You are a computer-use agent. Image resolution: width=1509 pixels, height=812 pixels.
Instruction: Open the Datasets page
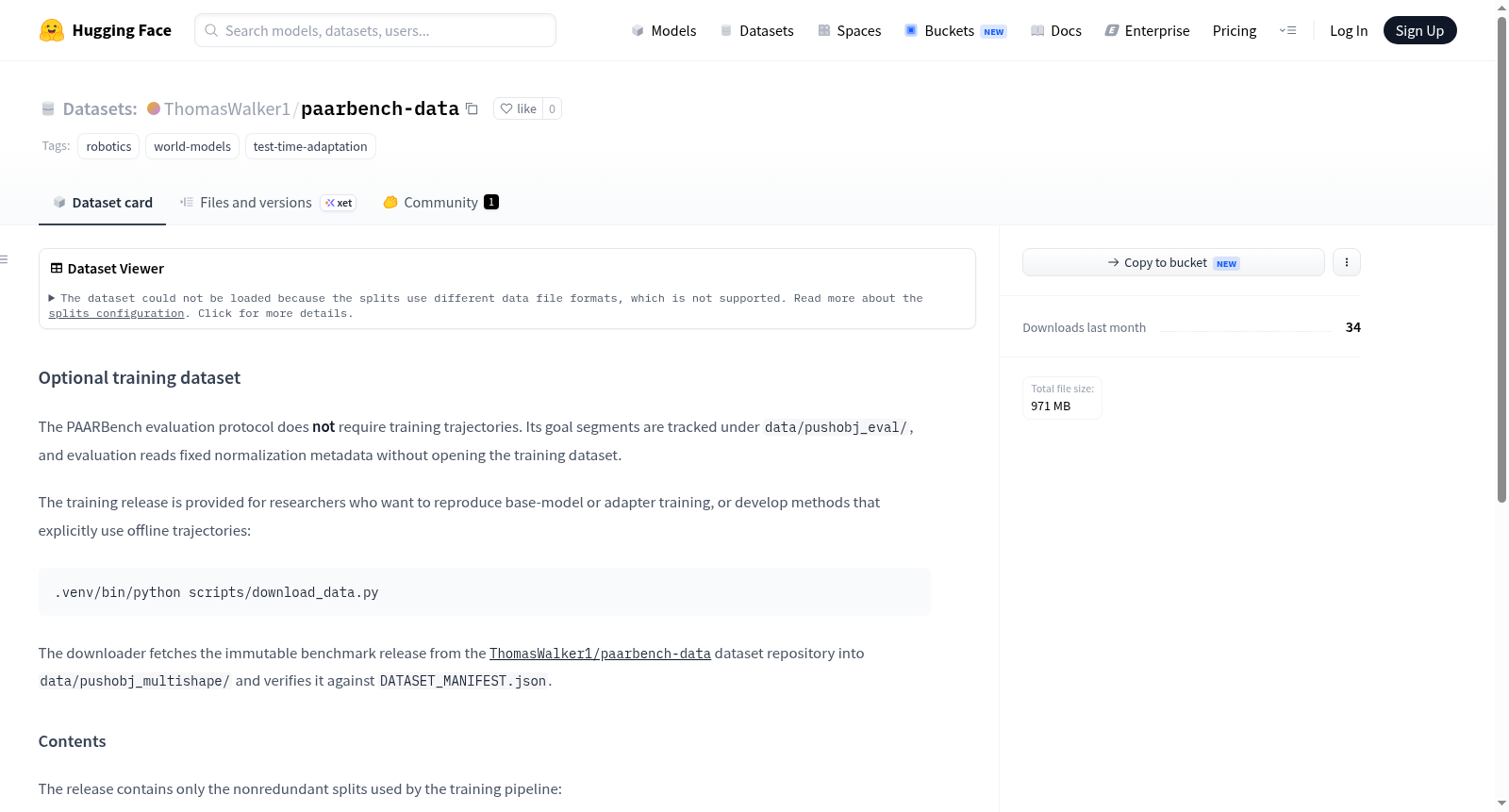(757, 30)
